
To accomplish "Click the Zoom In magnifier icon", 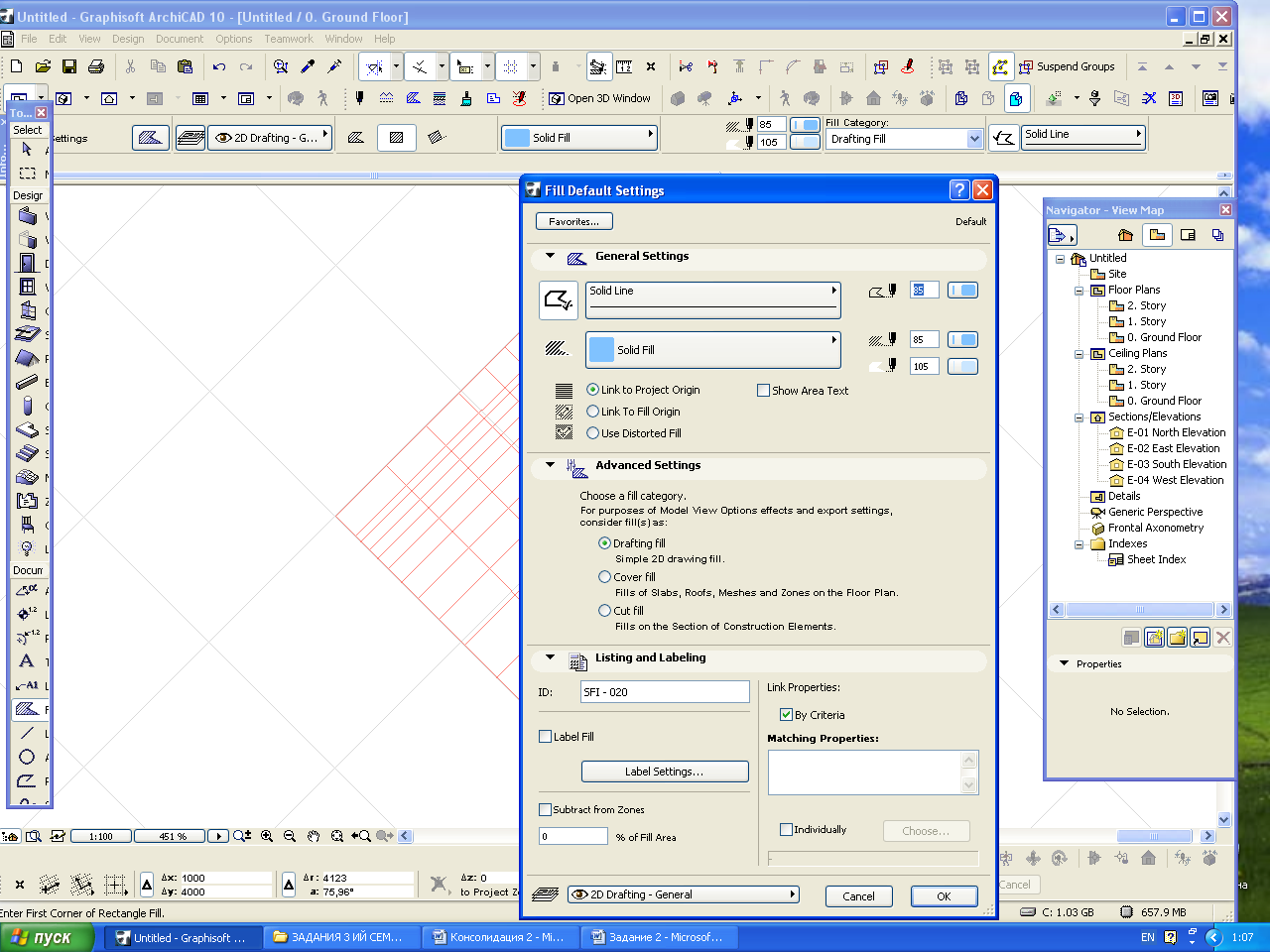I will point(267,836).
